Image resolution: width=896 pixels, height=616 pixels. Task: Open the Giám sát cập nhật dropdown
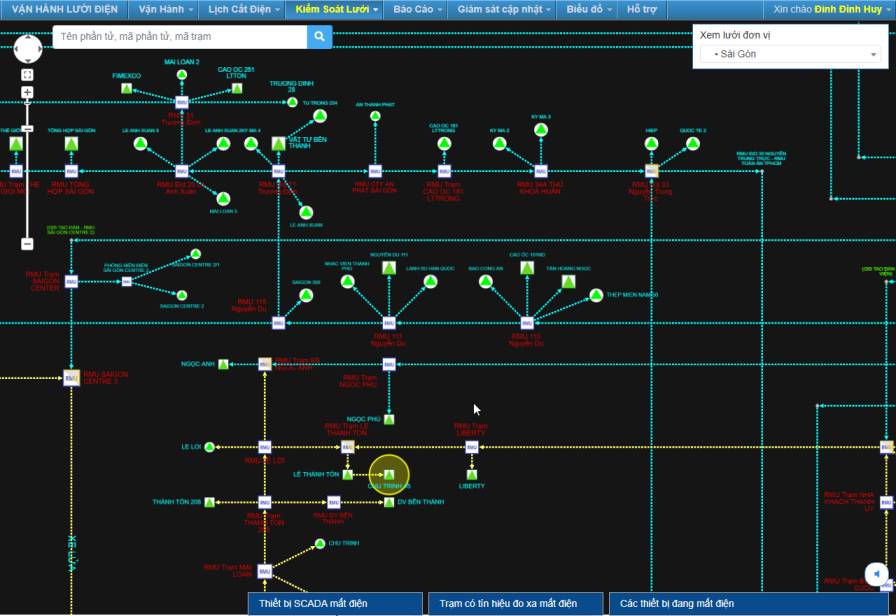[503, 9]
